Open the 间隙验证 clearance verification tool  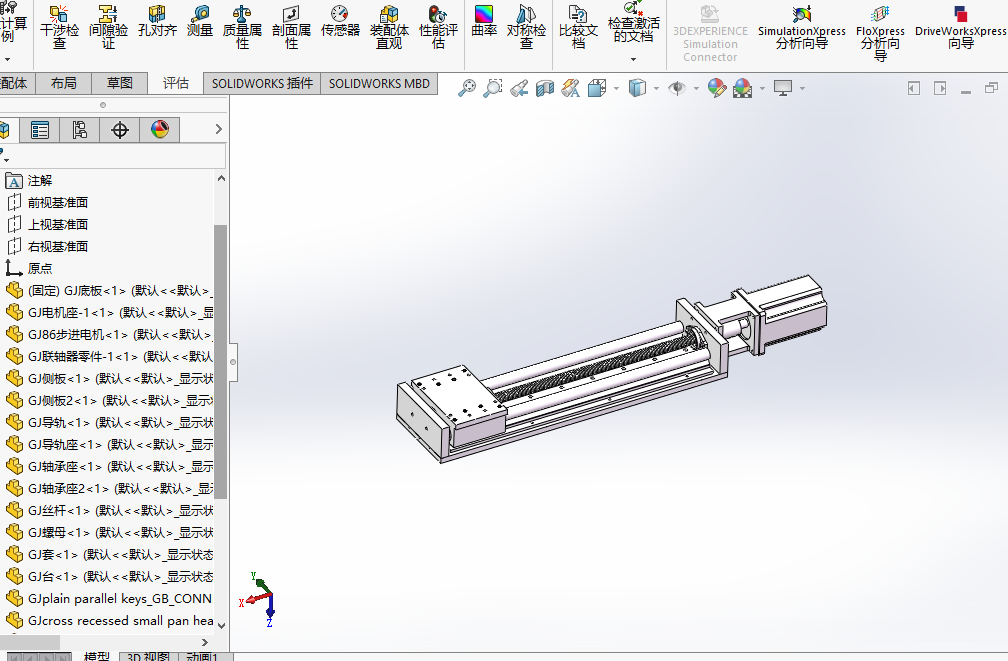(x=108, y=27)
